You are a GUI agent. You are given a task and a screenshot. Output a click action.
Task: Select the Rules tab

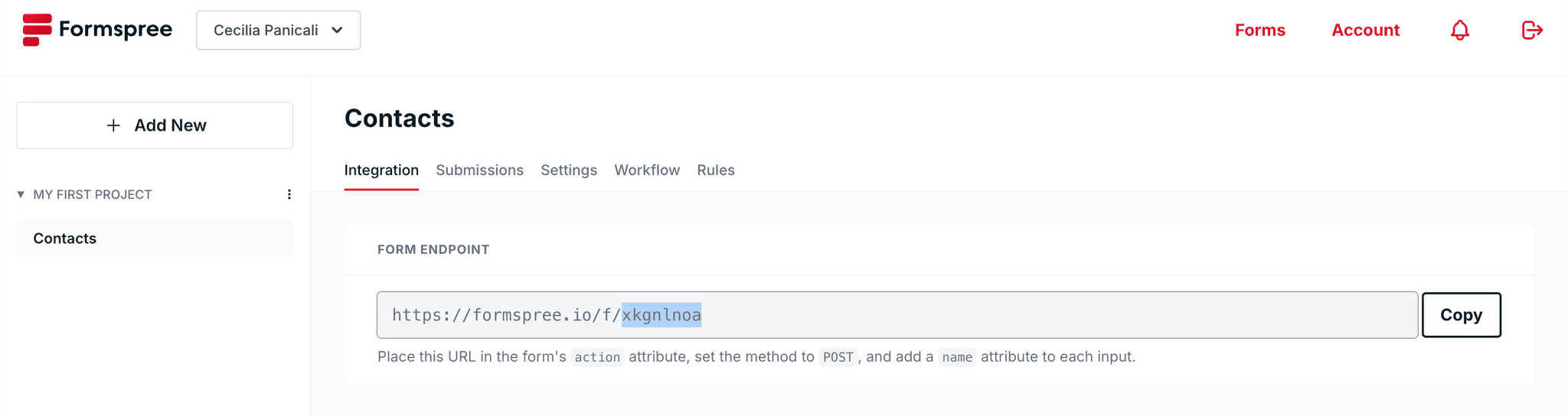coord(716,170)
